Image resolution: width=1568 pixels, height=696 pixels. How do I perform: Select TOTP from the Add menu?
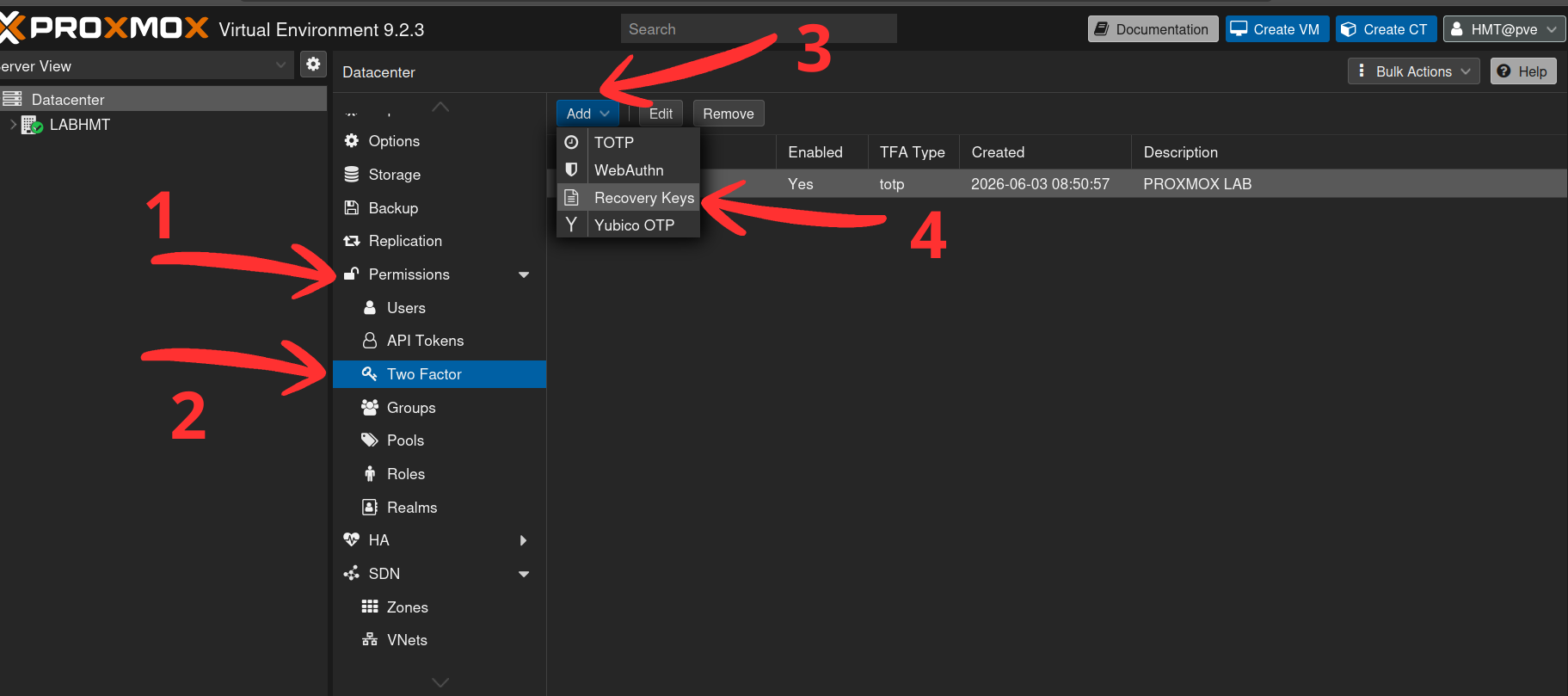coord(629,142)
